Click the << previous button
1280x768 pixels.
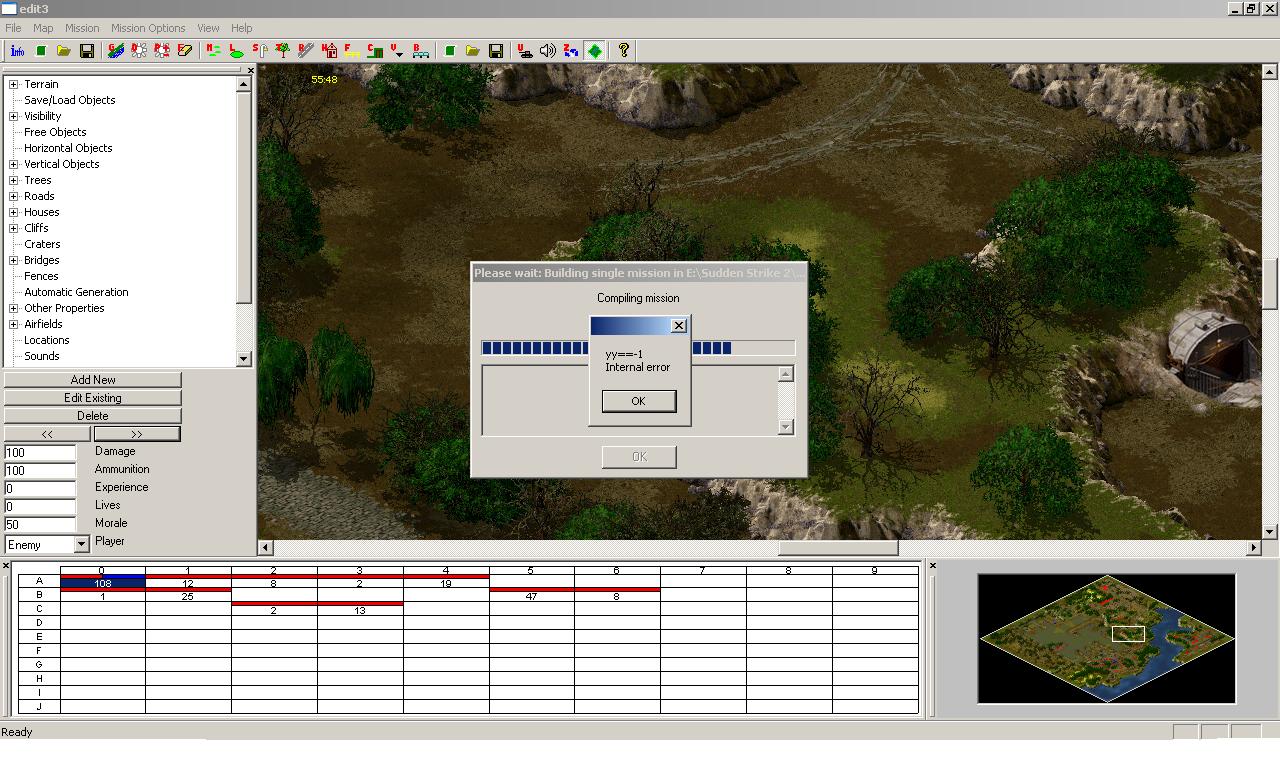coord(47,434)
